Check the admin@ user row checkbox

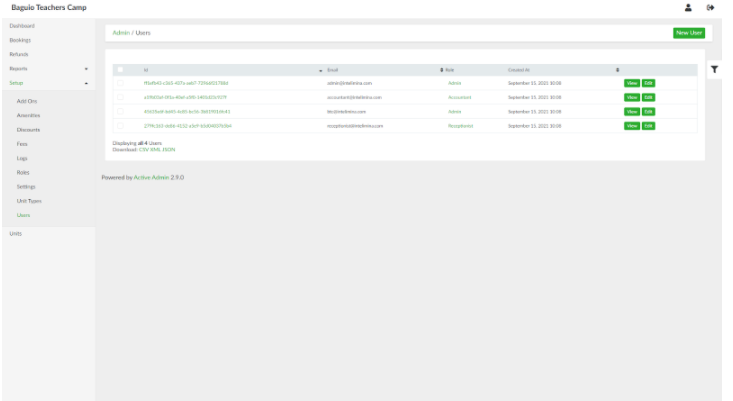click(x=121, y=83)
